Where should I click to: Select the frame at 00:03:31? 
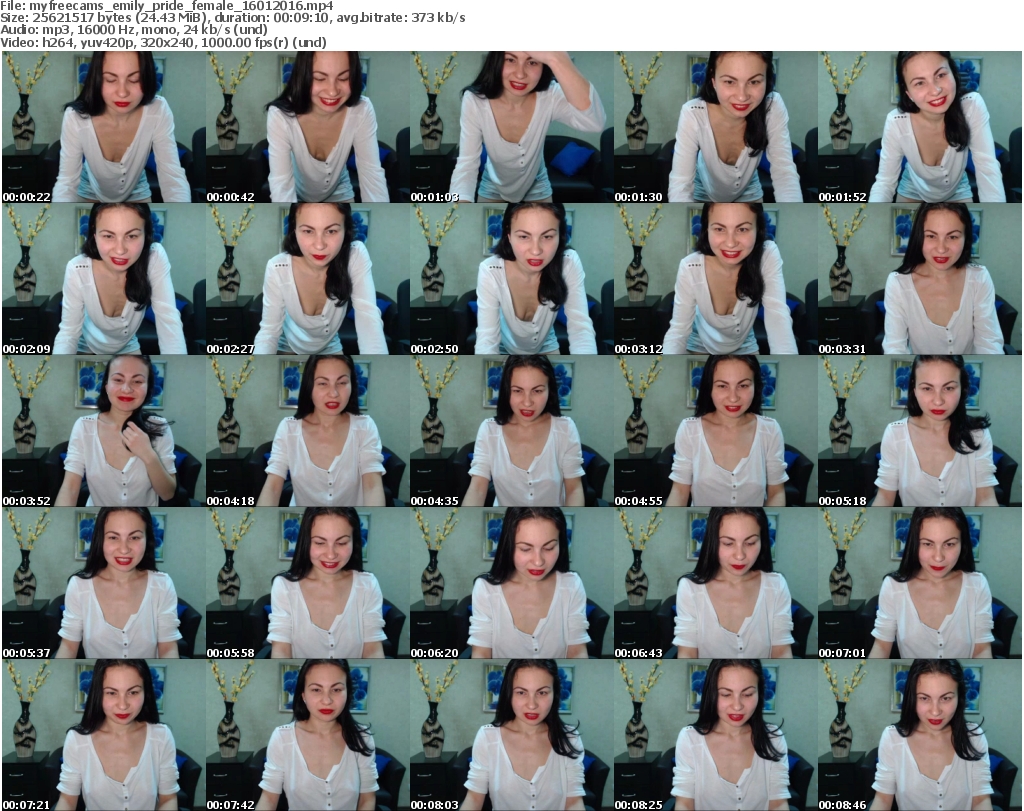[920, 279]
